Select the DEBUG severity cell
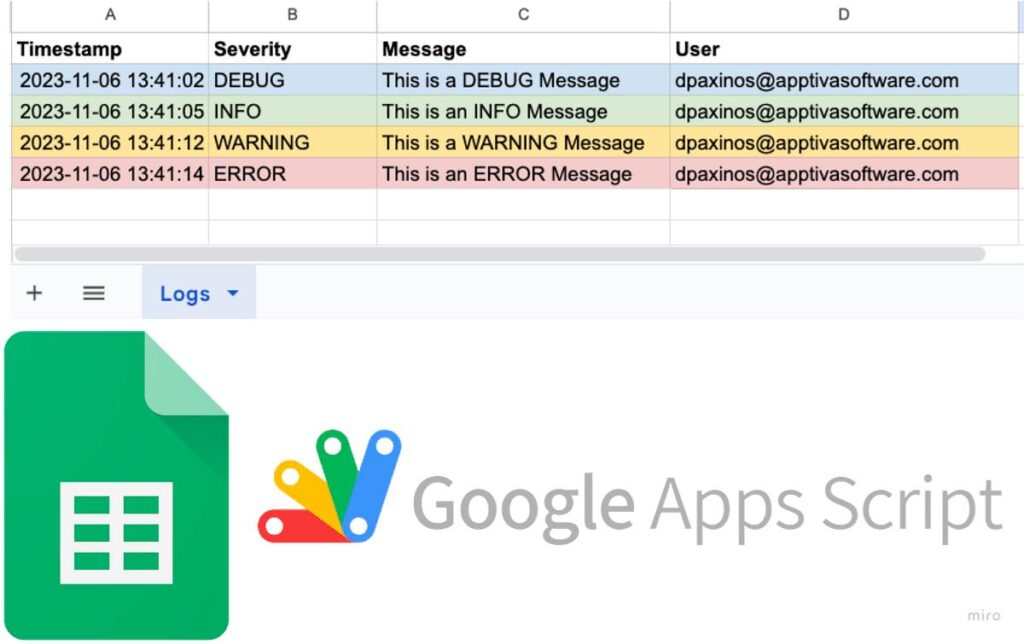The height and width of the screenshot is (644, 1024). (x=293, y=80)
